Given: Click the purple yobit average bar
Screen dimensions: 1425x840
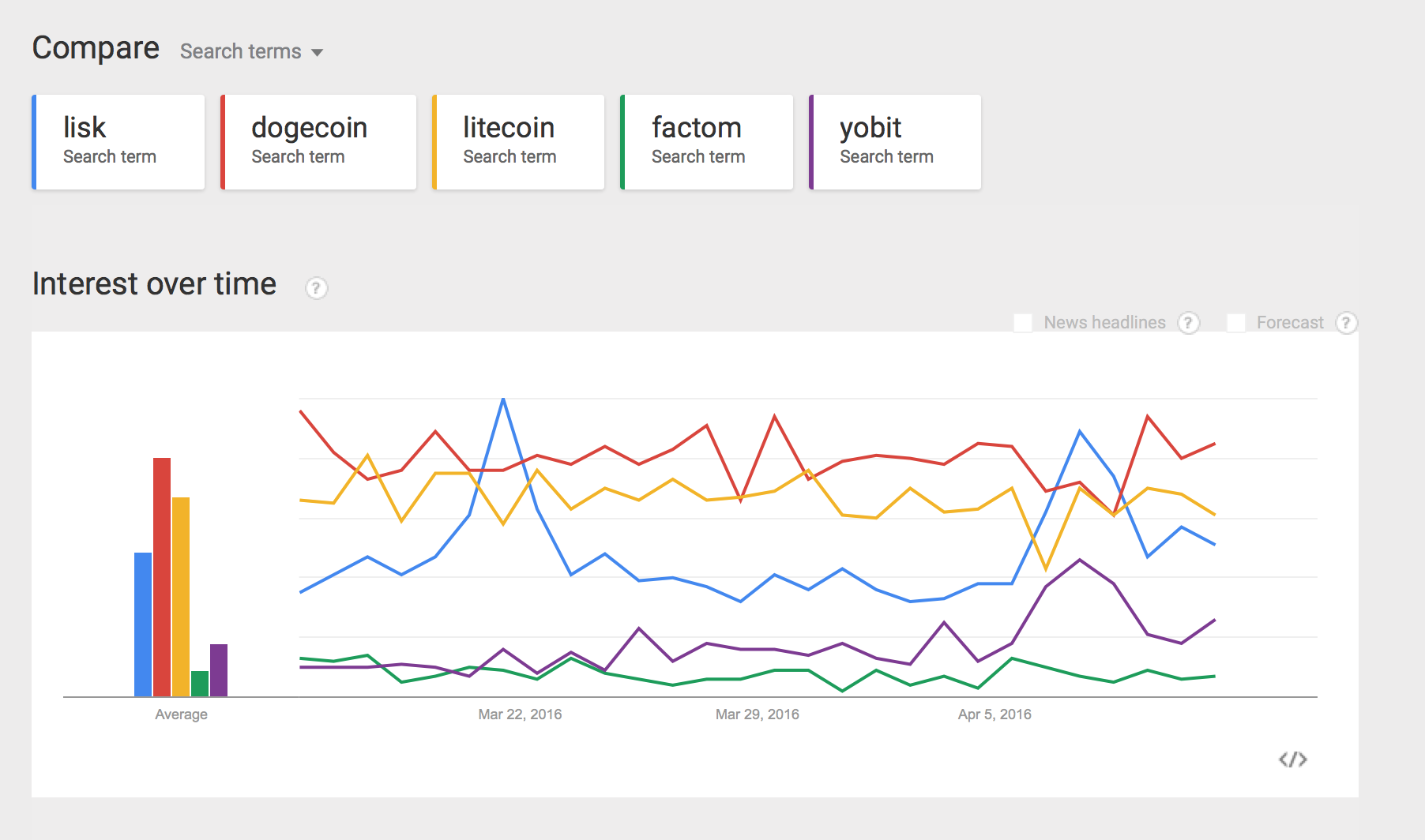Looking at the screenshot, I should pos(219,670).
